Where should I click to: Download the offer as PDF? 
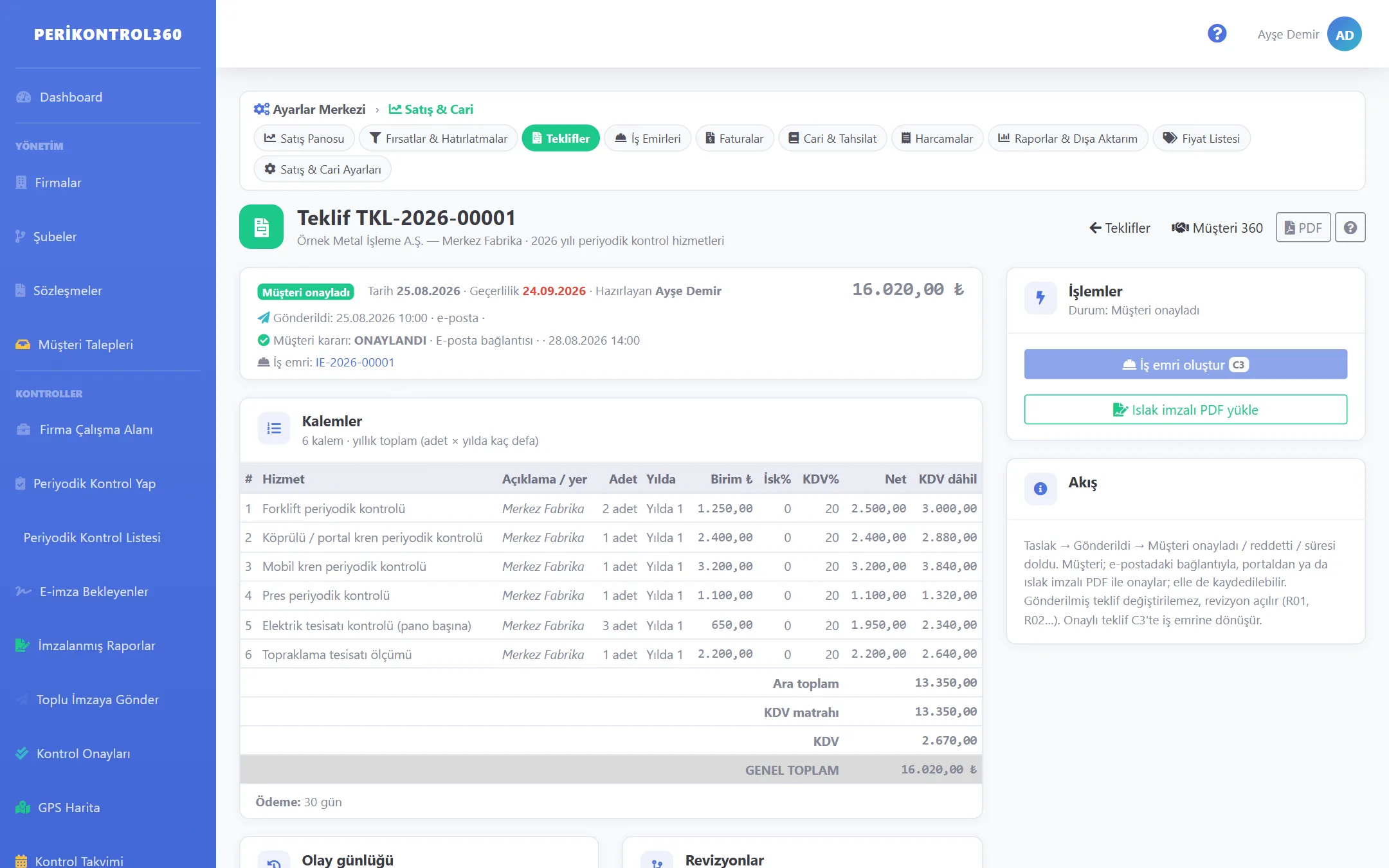[x=1303, y=228]
